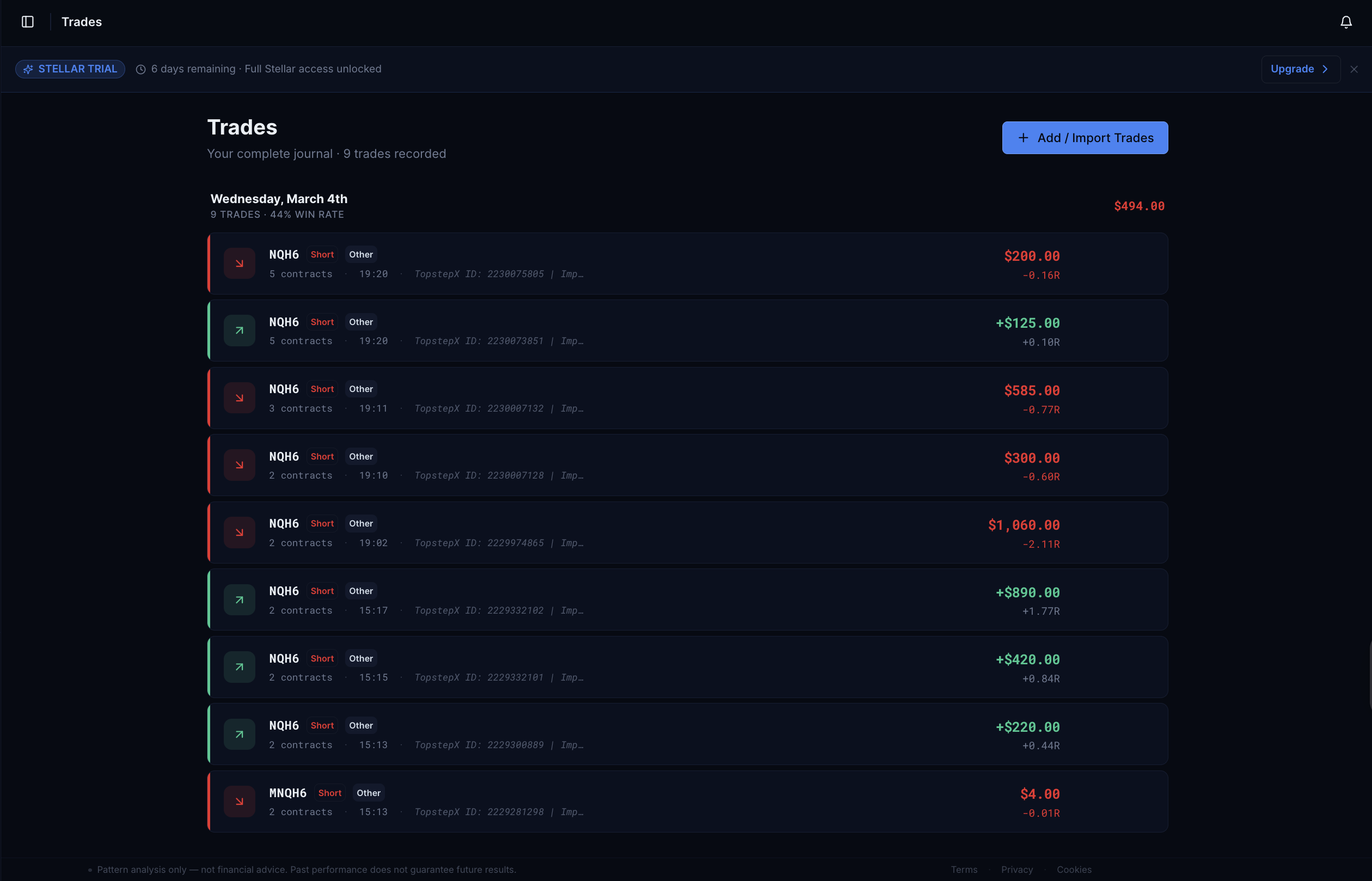1372x881 pixels.
Task: Click the page scrollbar thumb on right
Action: click(x=1370, y=675)
